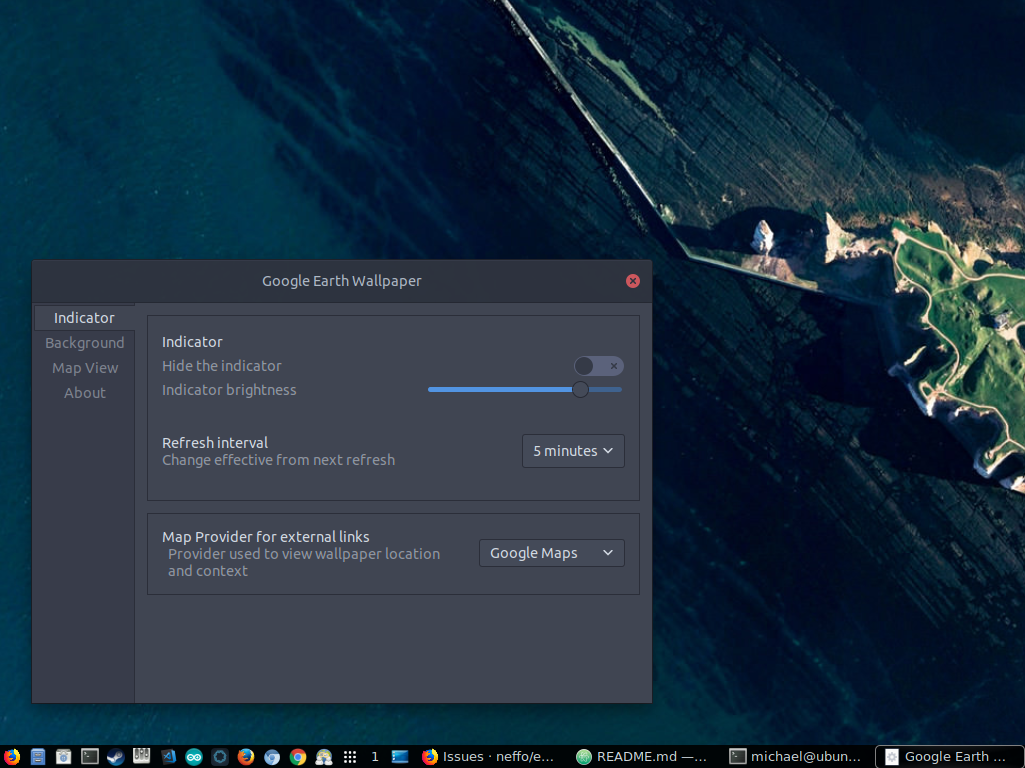Open the audio mixer sliders icon
Image resolution: width=1025 pixels, height=768 pixels.
[141, 756]
